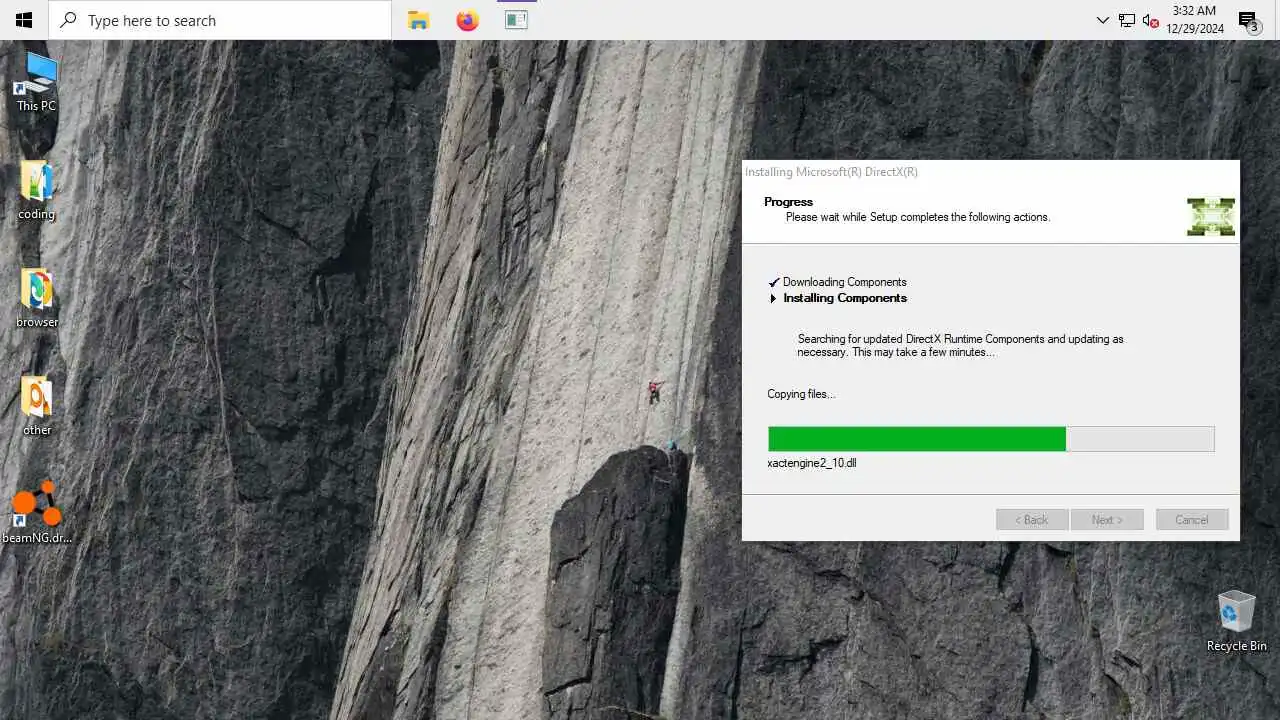Screen dimensions: 1280x720
Task: Open the This PC desktop icon
Action: coord(37,82)
